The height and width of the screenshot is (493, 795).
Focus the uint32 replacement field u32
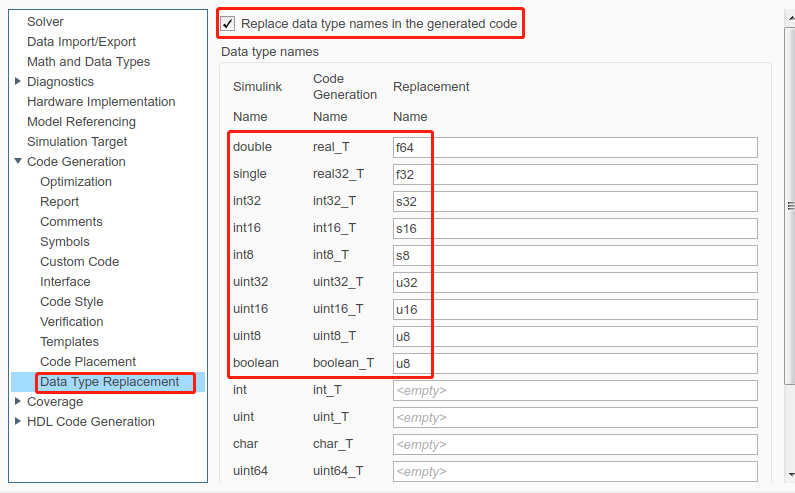(x=575, y=283)
